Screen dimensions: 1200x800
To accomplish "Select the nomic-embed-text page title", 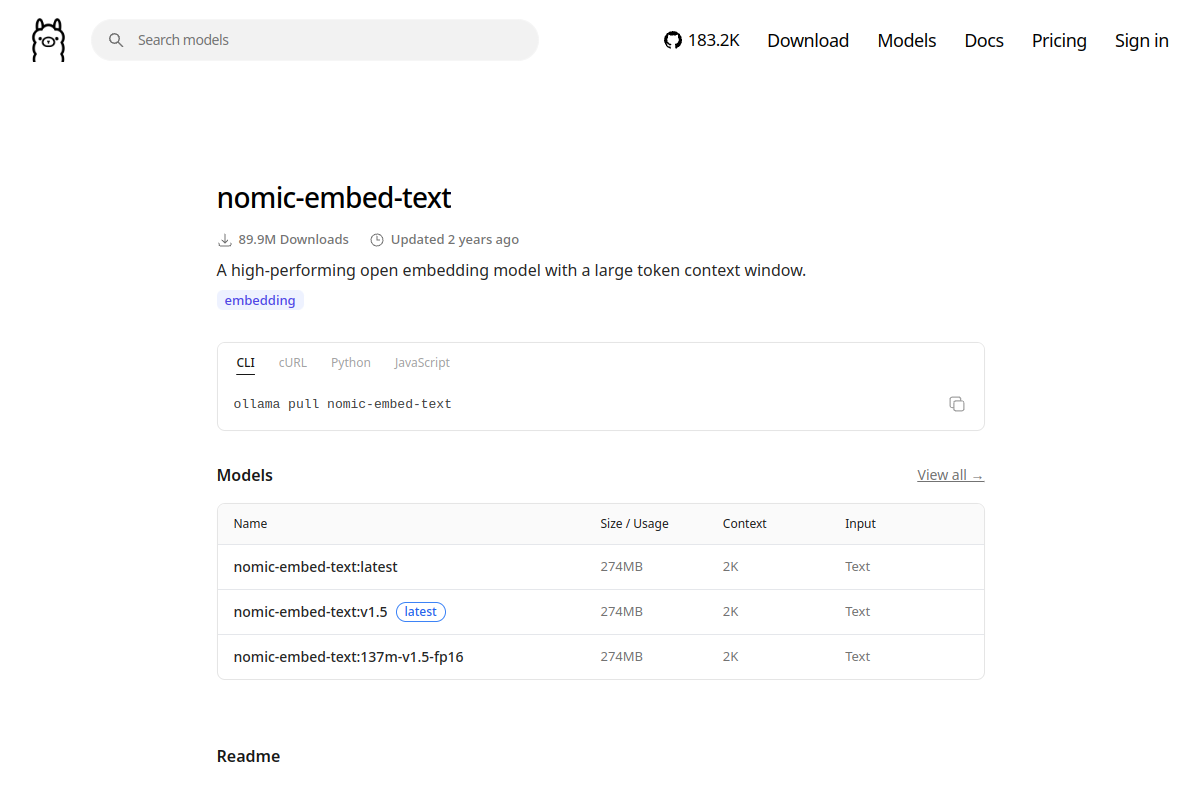I will click(334, 198).
